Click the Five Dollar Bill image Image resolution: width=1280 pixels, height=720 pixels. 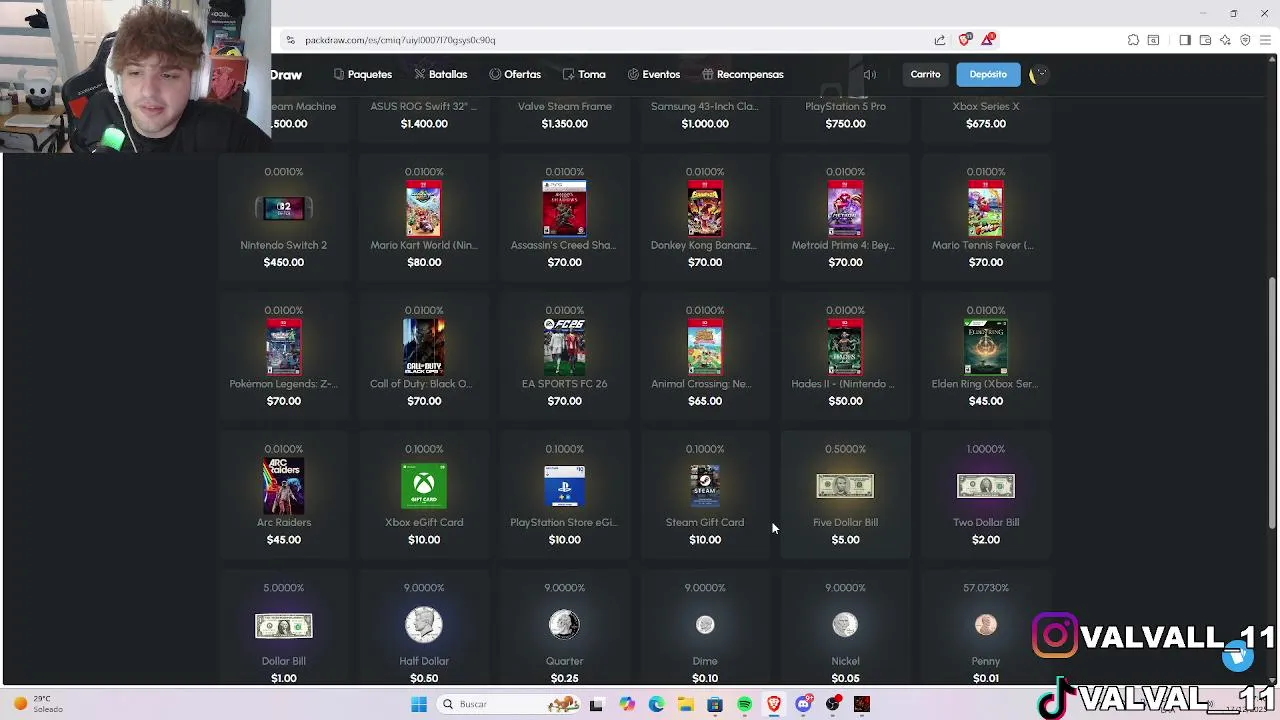pyautogui.click(x=845, y=486)
